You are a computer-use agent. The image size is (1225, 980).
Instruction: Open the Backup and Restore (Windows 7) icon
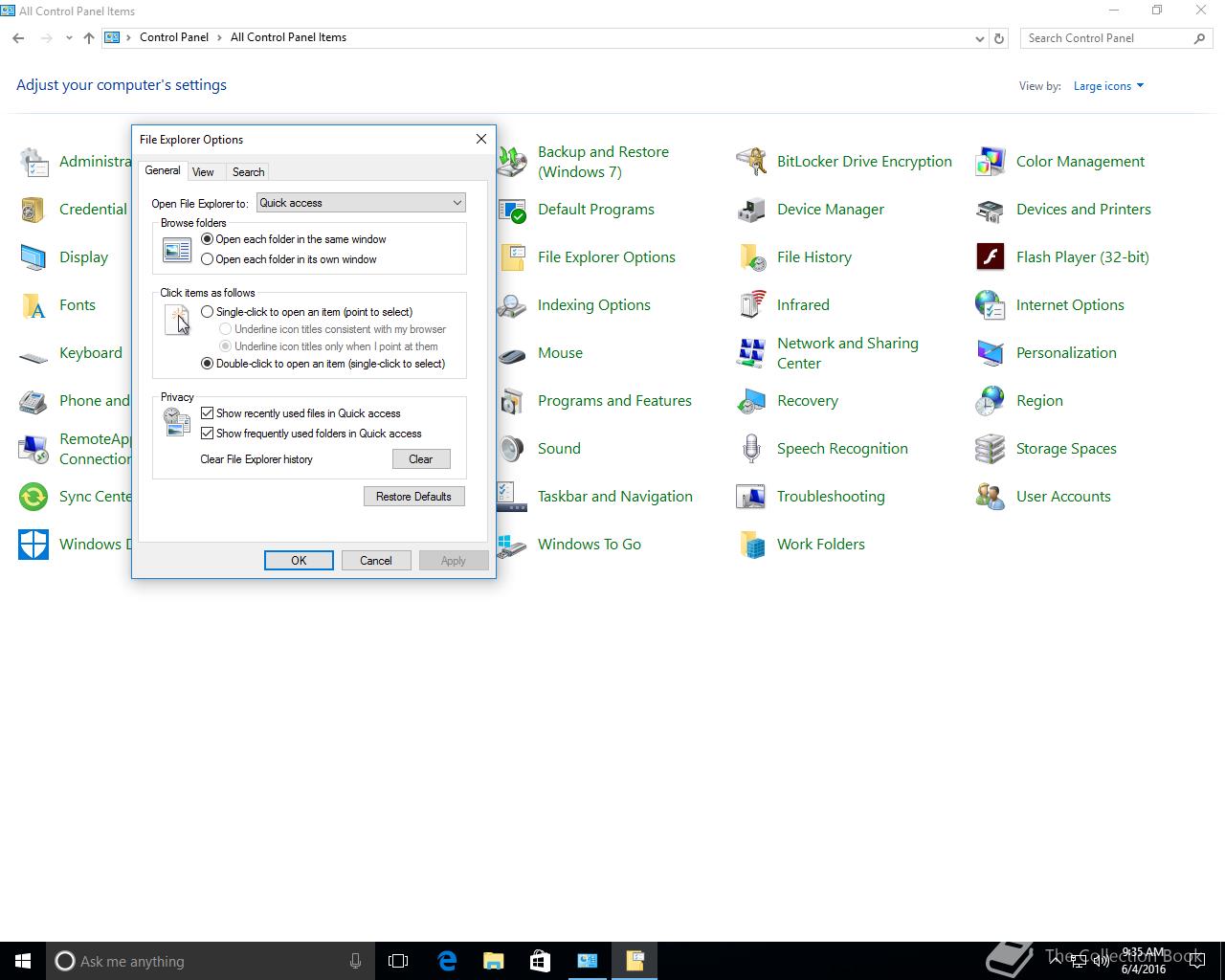coord(512,162)
